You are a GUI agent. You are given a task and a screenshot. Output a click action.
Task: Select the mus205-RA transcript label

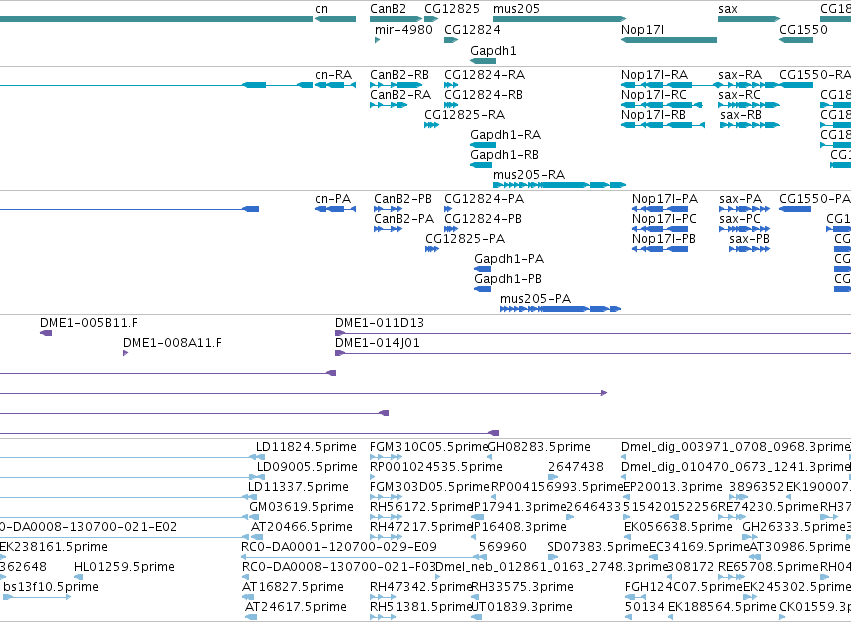click(529, 175)
